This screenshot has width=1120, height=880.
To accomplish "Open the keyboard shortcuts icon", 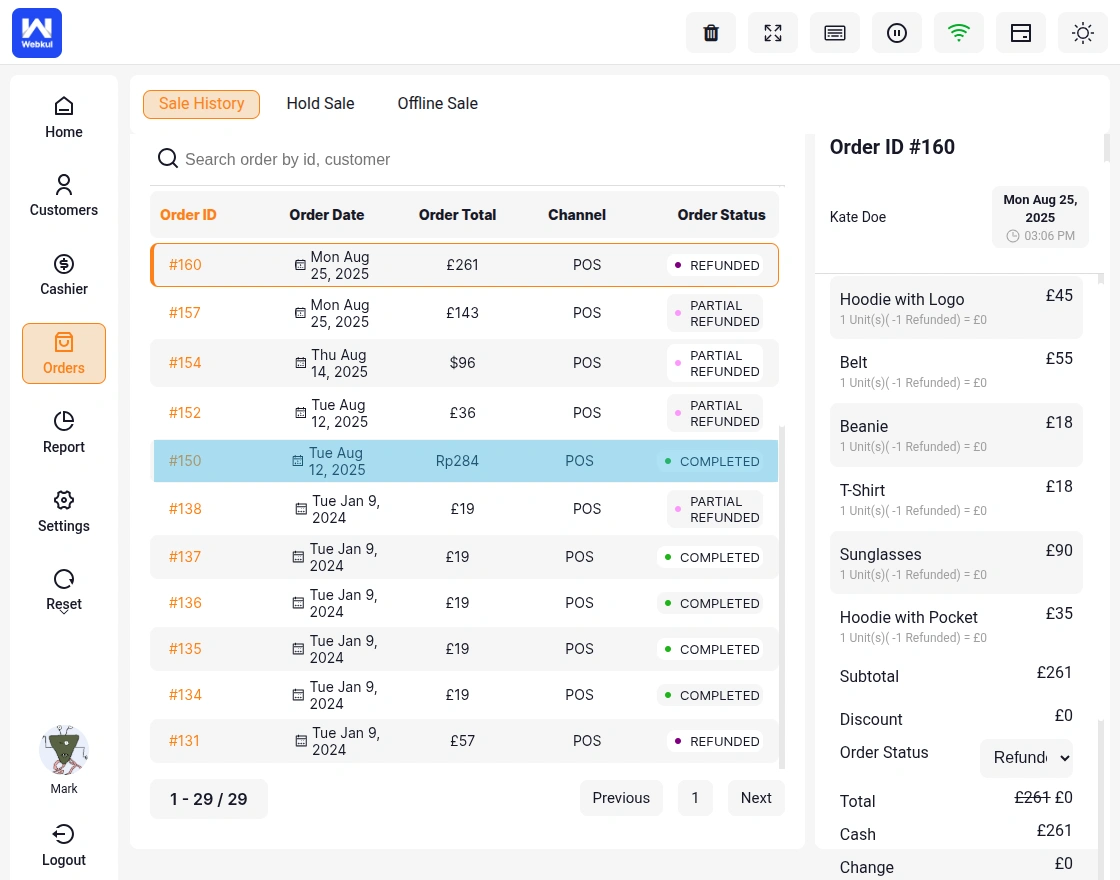I will pos(835,33).
